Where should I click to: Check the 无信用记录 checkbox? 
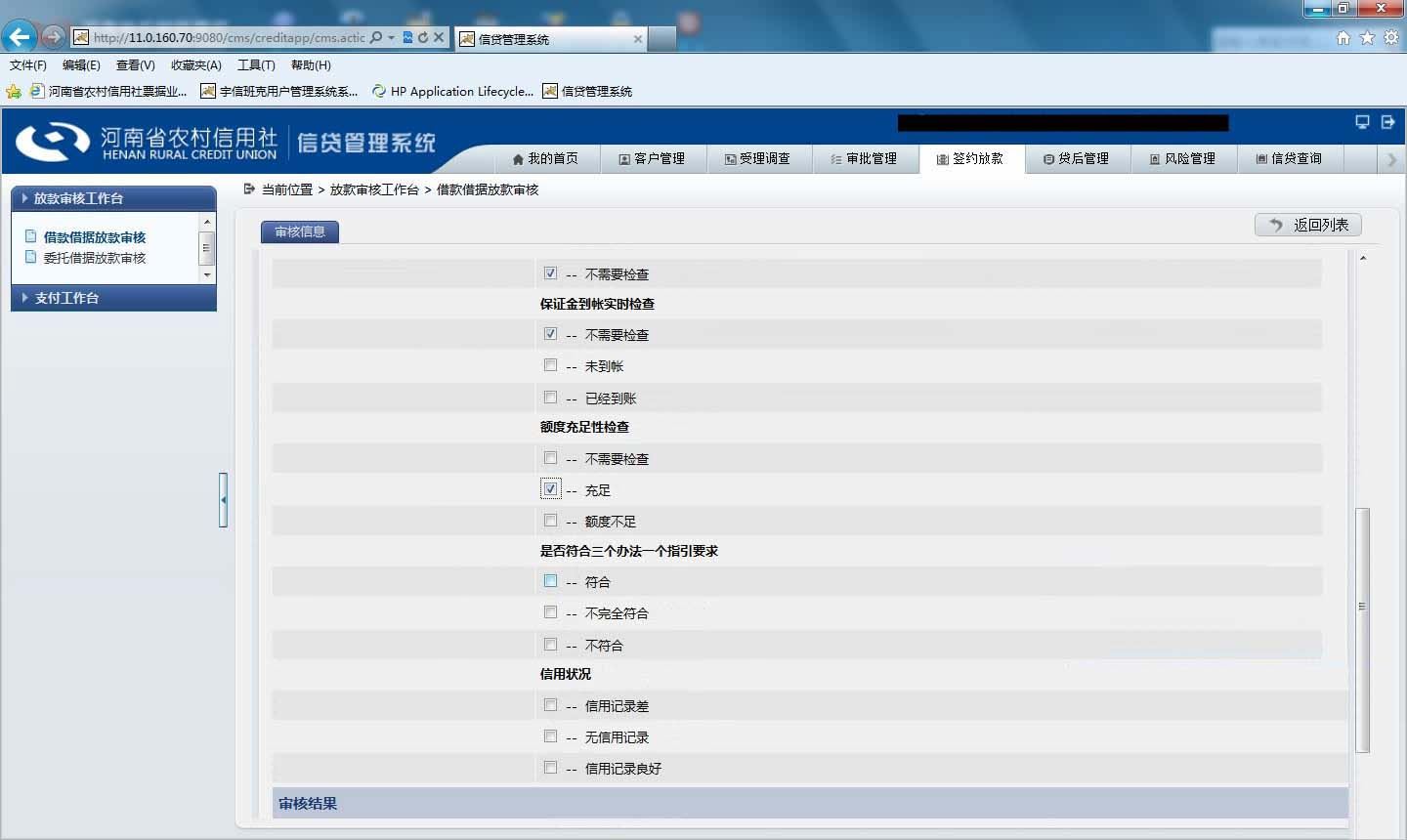pos(550,736)
